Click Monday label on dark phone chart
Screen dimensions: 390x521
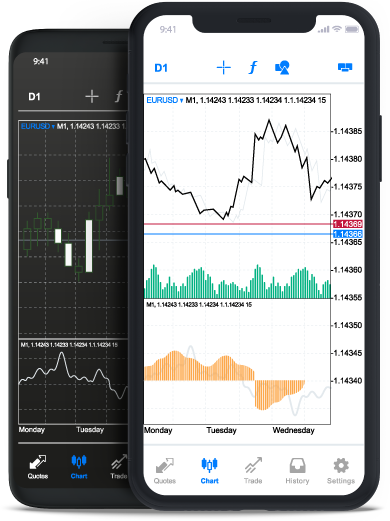click(x=32, y=429)
